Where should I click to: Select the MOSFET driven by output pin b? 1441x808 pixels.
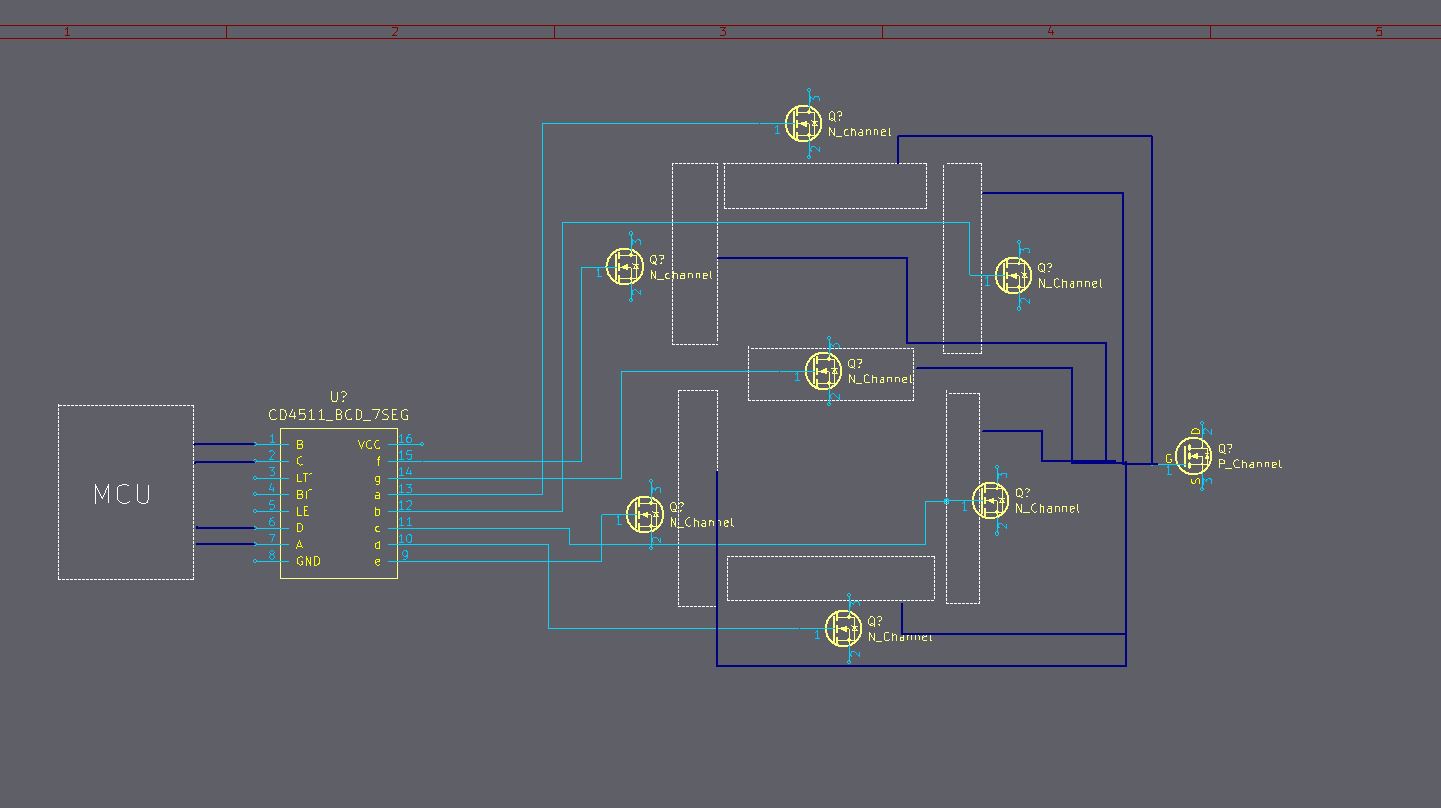tap(1013, 275)
